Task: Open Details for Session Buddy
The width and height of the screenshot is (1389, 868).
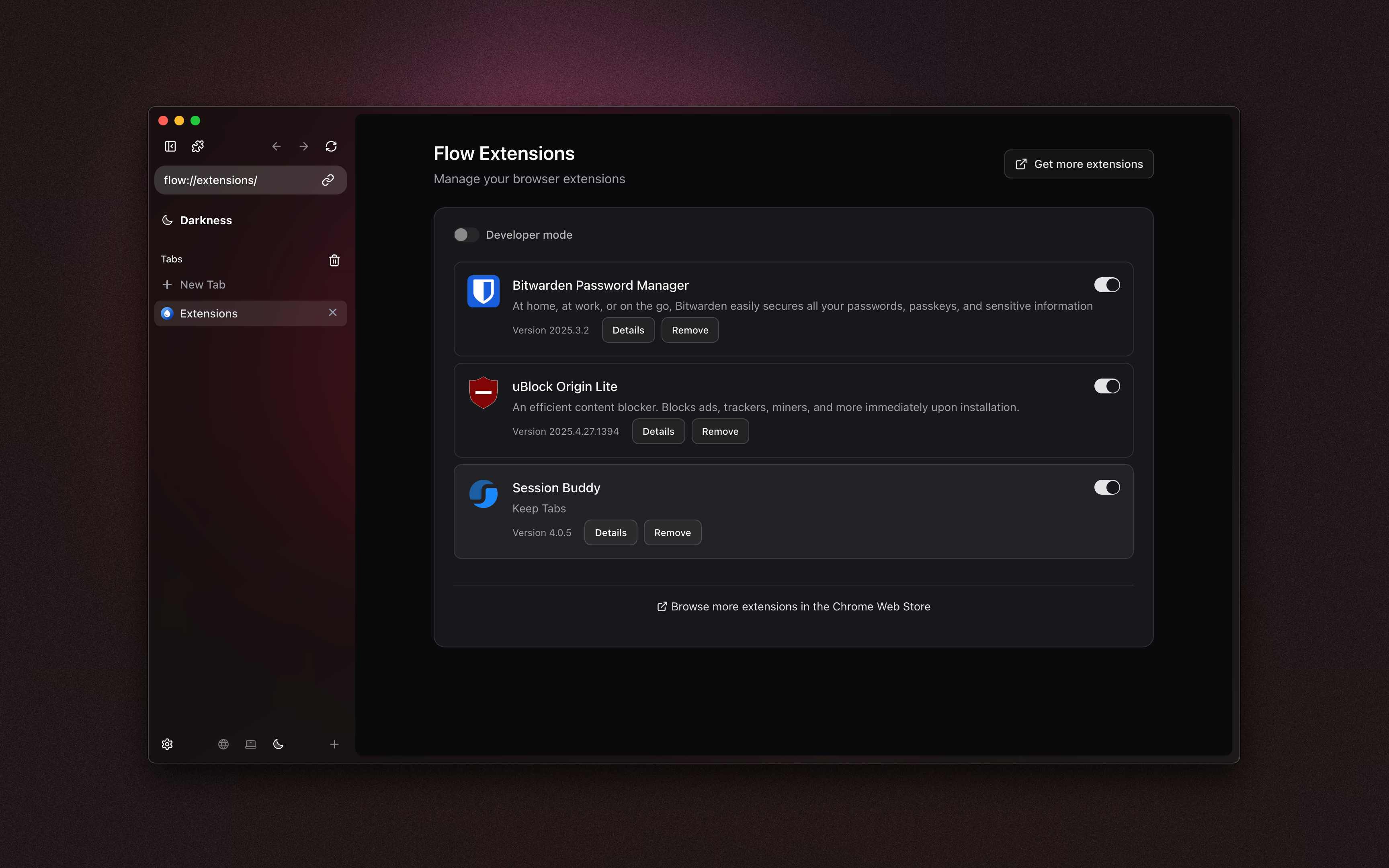Action: [x=611, y=533]
